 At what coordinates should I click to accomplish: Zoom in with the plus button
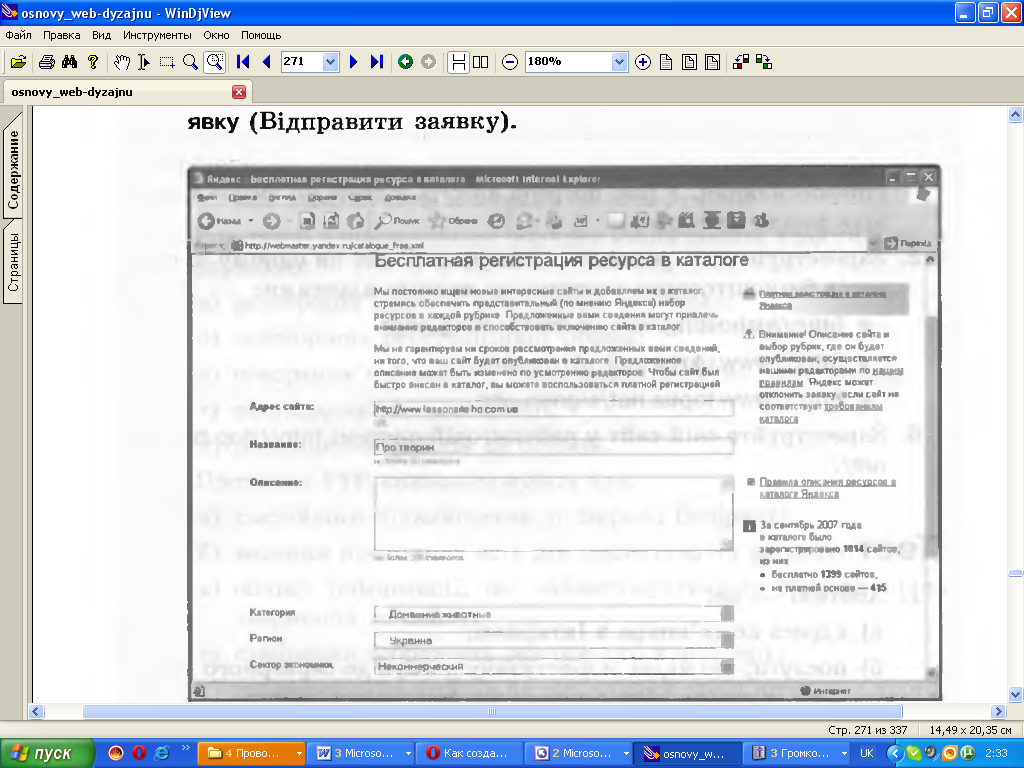tap(643, 62)
